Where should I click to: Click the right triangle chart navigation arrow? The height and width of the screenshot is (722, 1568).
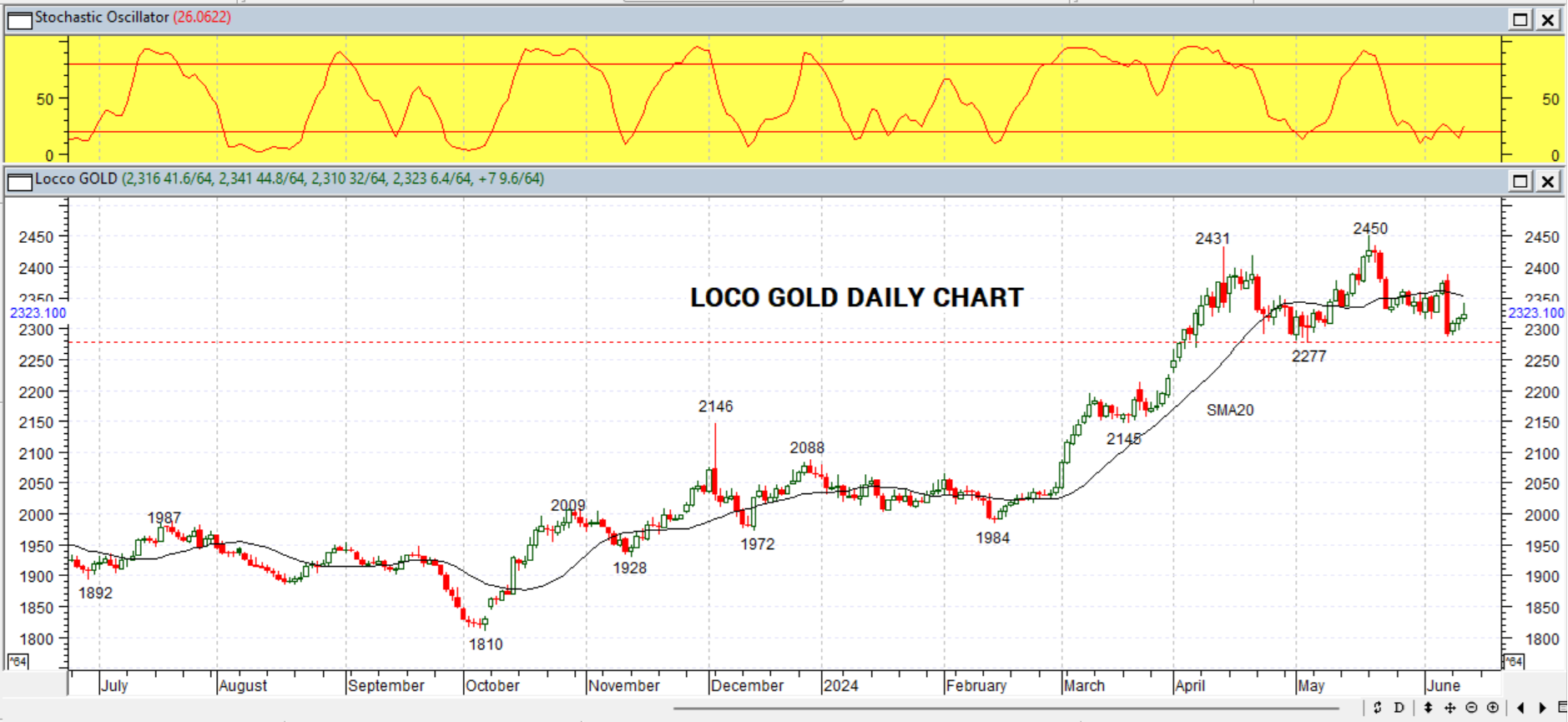click(1543, 708)
